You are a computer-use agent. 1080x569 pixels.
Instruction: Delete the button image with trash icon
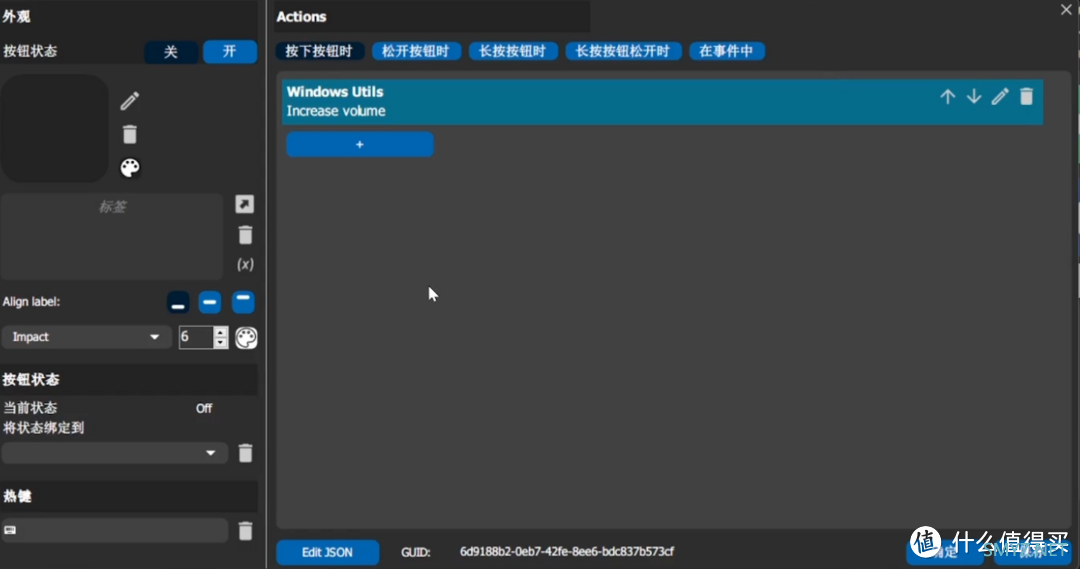pyautogui.click(x=129, y=134)
